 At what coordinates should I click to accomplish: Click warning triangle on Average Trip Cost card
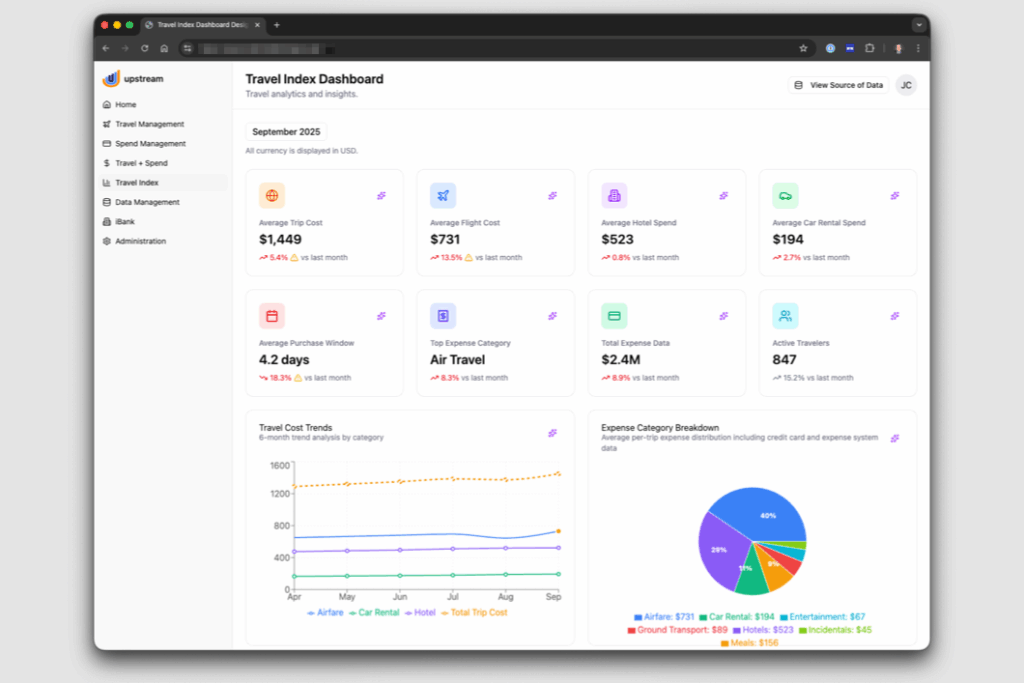click(x=295, y=257)
